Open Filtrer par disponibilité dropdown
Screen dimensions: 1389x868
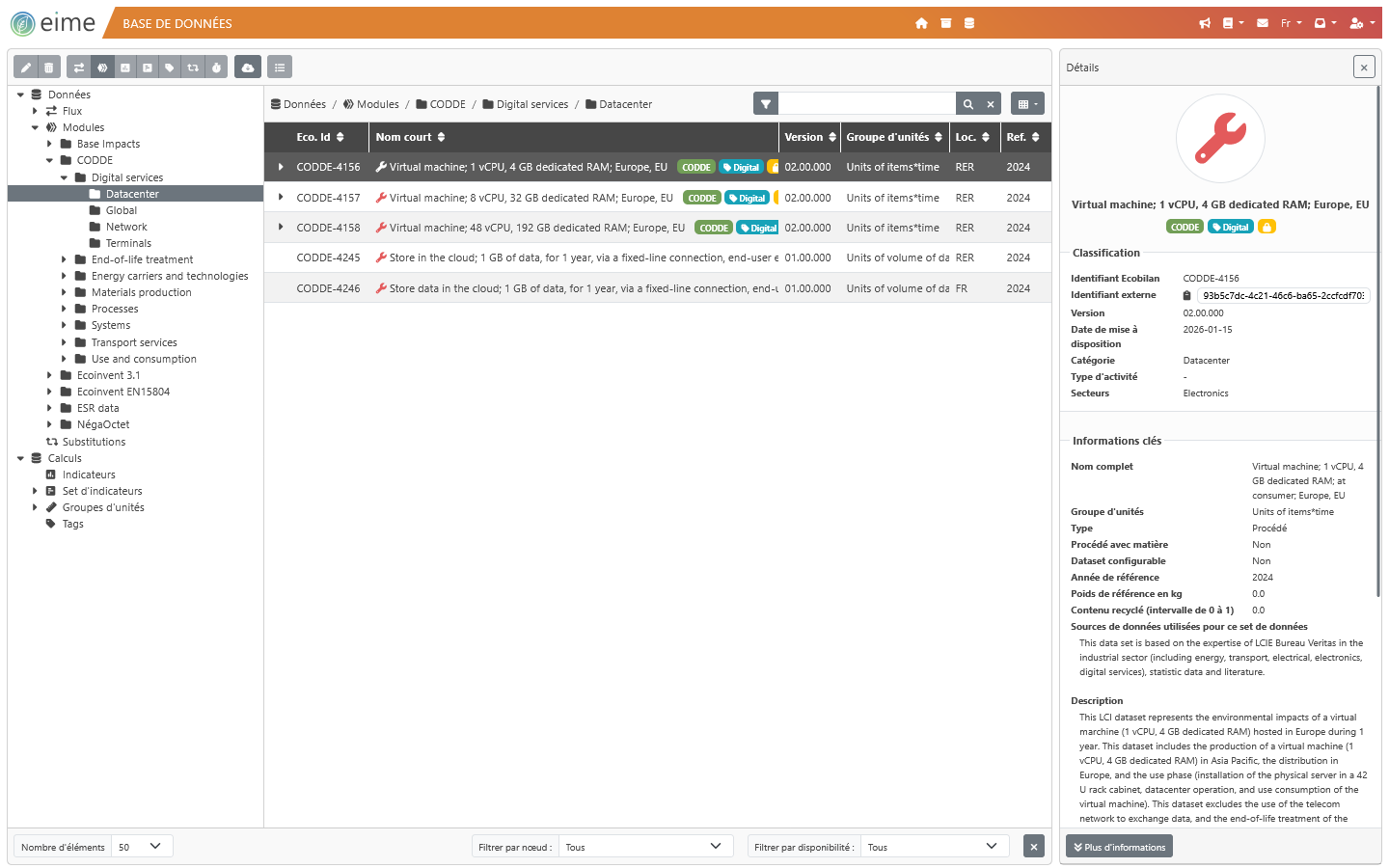pyautogui.click(x=935, y=847)
